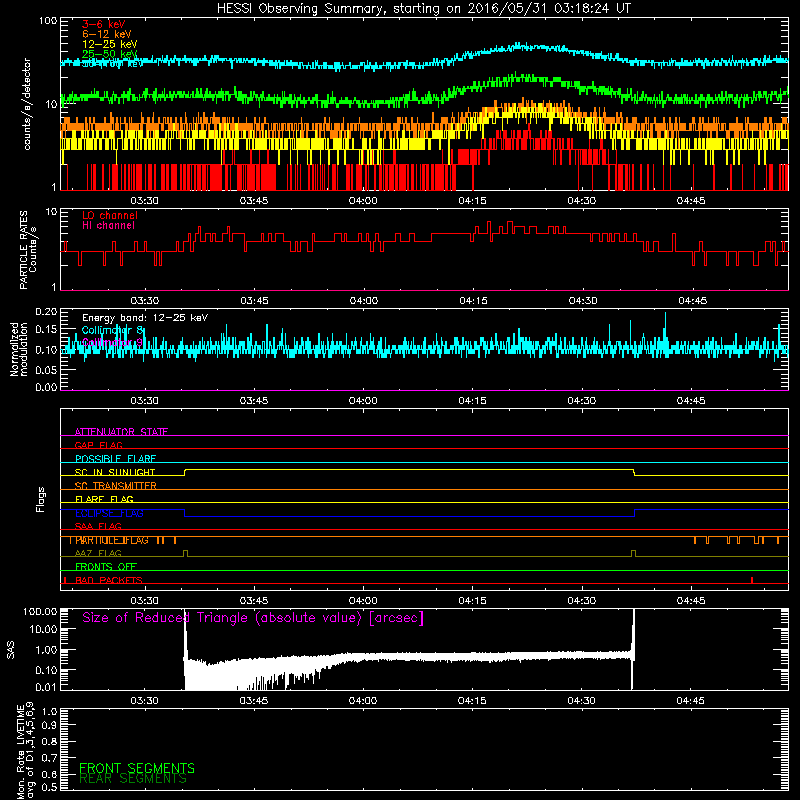Click the 0.20 label on the modulation axis
Viewport: 800px width, 800px height.
[x=46, y=312]
